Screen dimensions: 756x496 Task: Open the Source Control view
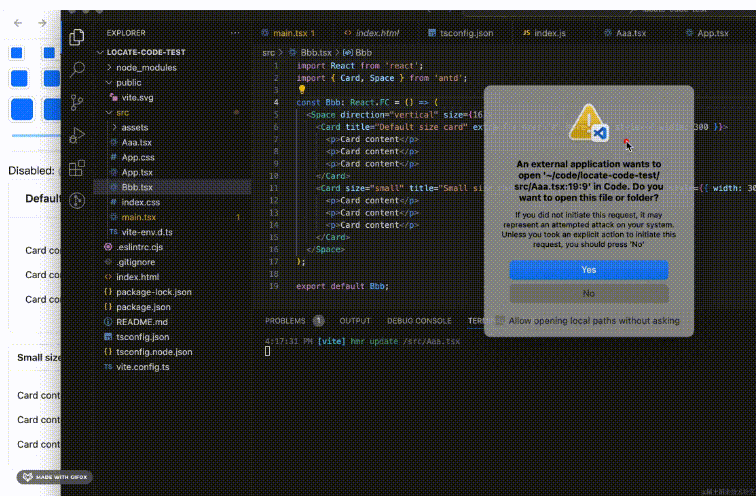tap(77, 102)
